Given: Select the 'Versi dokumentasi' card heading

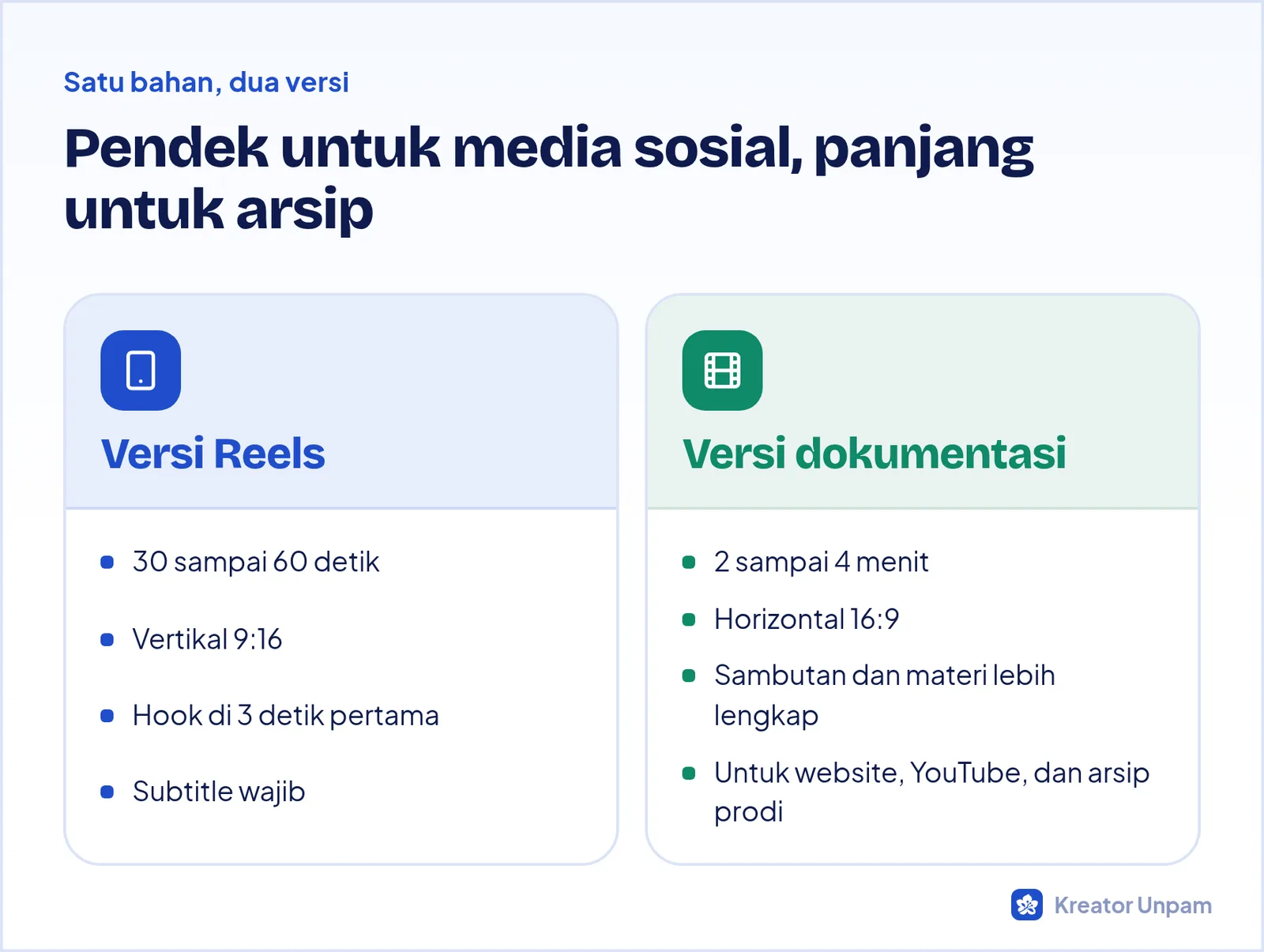Looking at the screenshot, I should (875, 453).
